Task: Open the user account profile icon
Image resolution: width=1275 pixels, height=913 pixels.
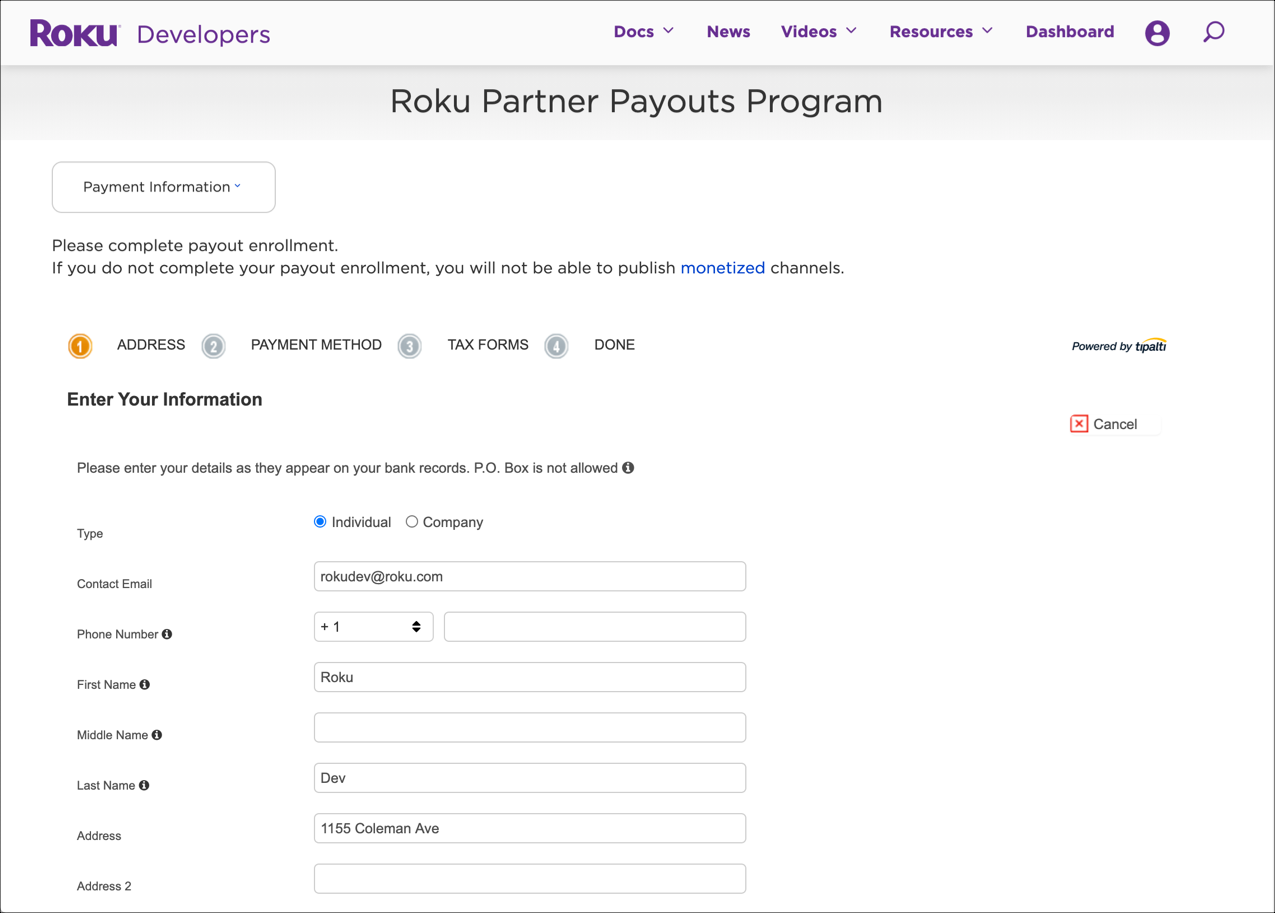Action: (x=1157, y=32)
